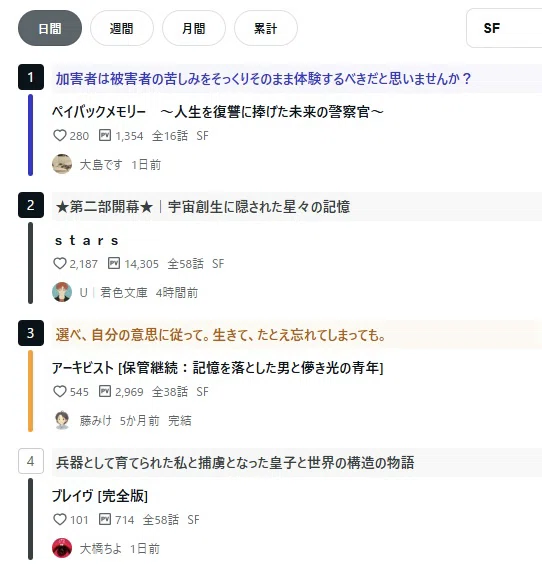Switch to the 週間 ranking tab

[122, 28]
